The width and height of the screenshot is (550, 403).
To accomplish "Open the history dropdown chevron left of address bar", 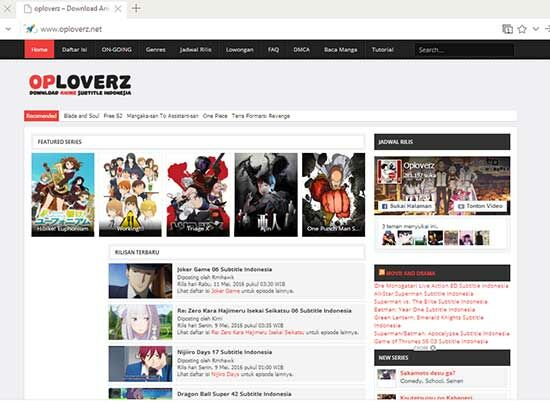I will point(8,29).
